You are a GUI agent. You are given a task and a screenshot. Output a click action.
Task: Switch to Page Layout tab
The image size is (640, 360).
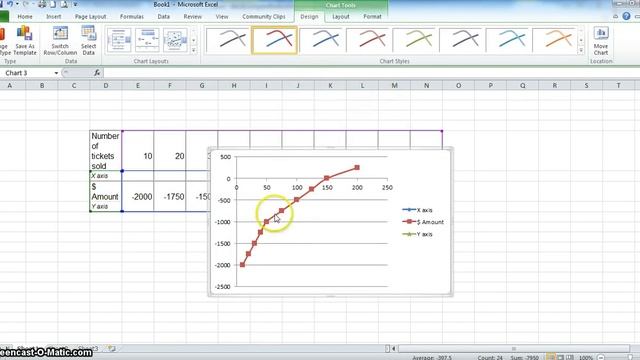click(90, 17)
